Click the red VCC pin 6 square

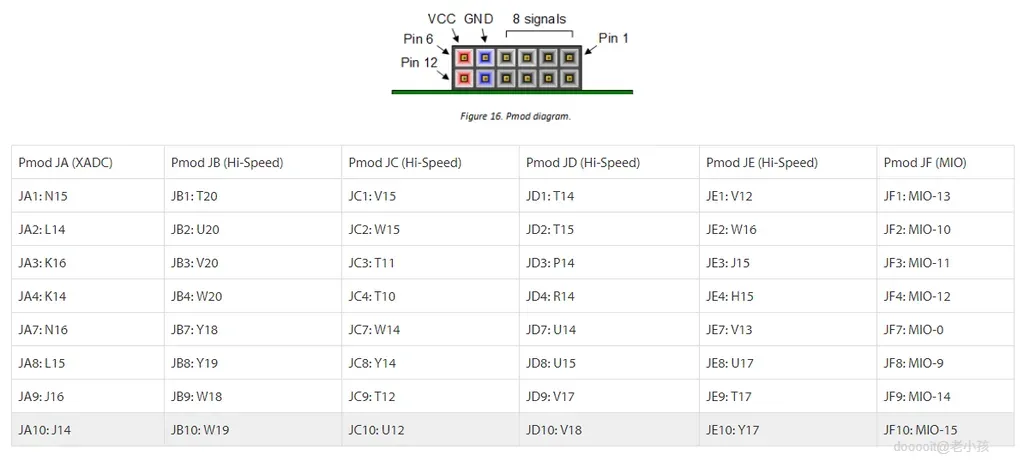pos(464,57)
